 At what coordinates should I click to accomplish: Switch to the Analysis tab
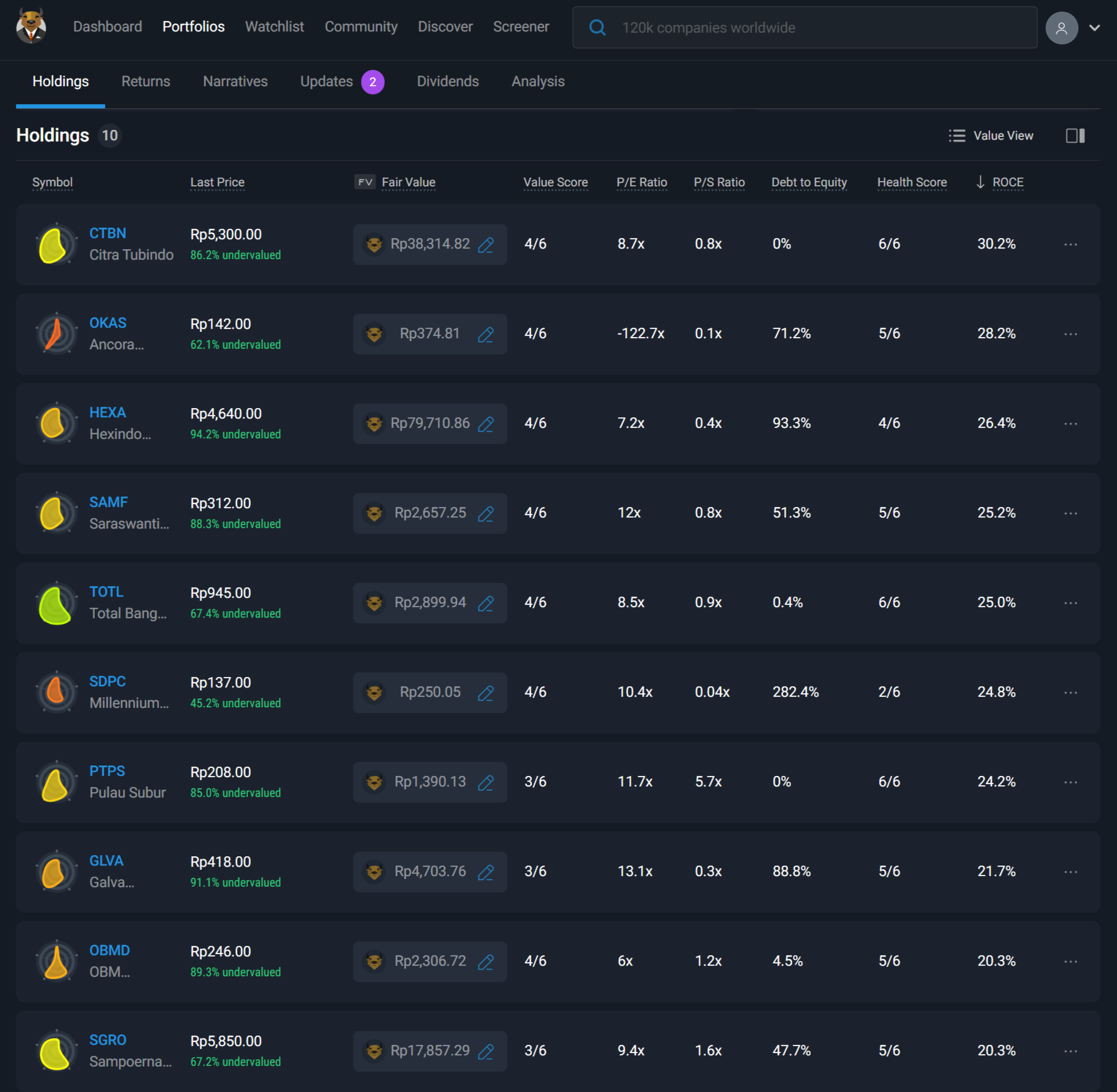coord(538,81)
